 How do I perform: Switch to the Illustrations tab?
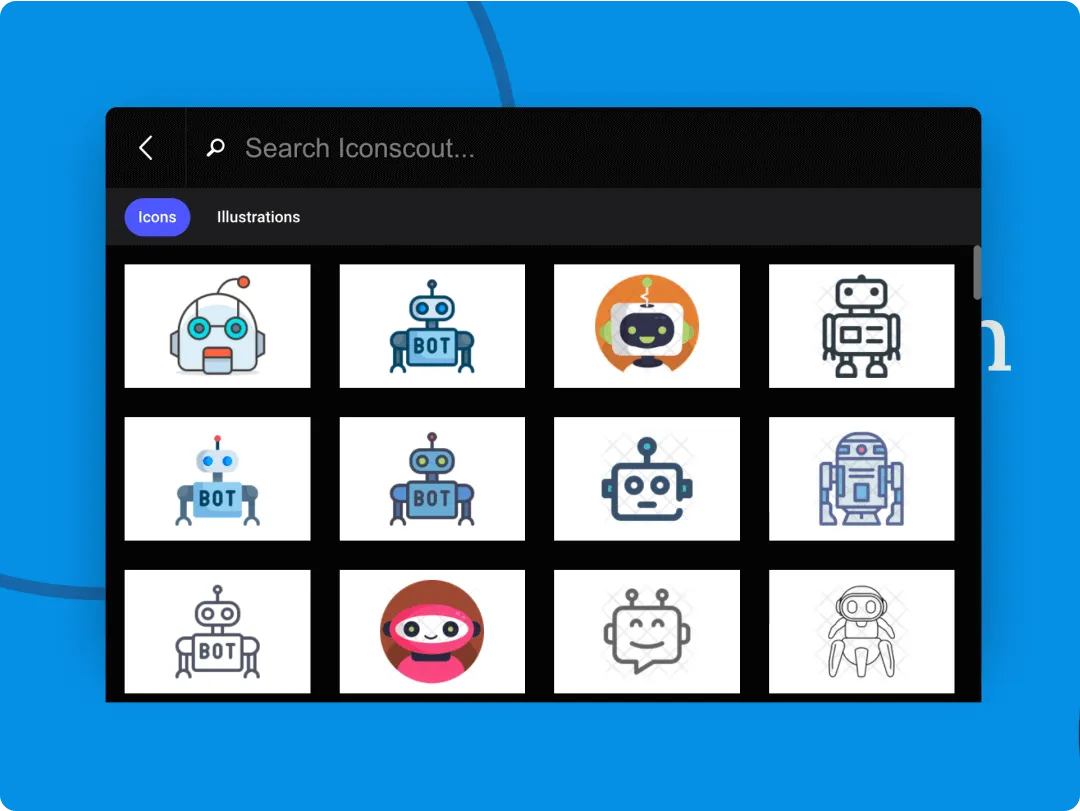coord(258,217)
